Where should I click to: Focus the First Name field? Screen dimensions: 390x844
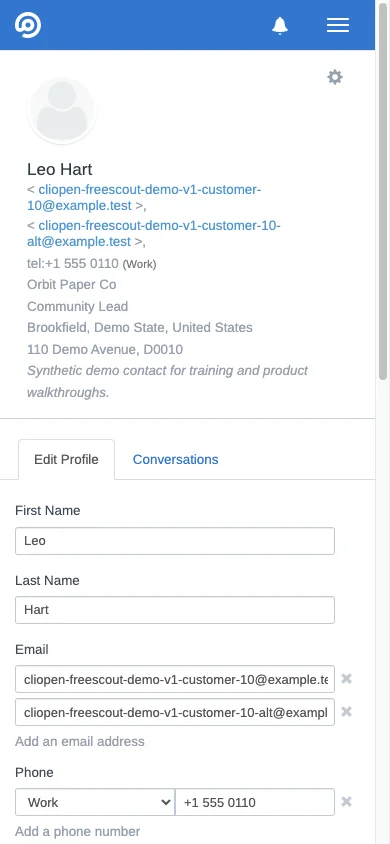[x=175, y=541]
